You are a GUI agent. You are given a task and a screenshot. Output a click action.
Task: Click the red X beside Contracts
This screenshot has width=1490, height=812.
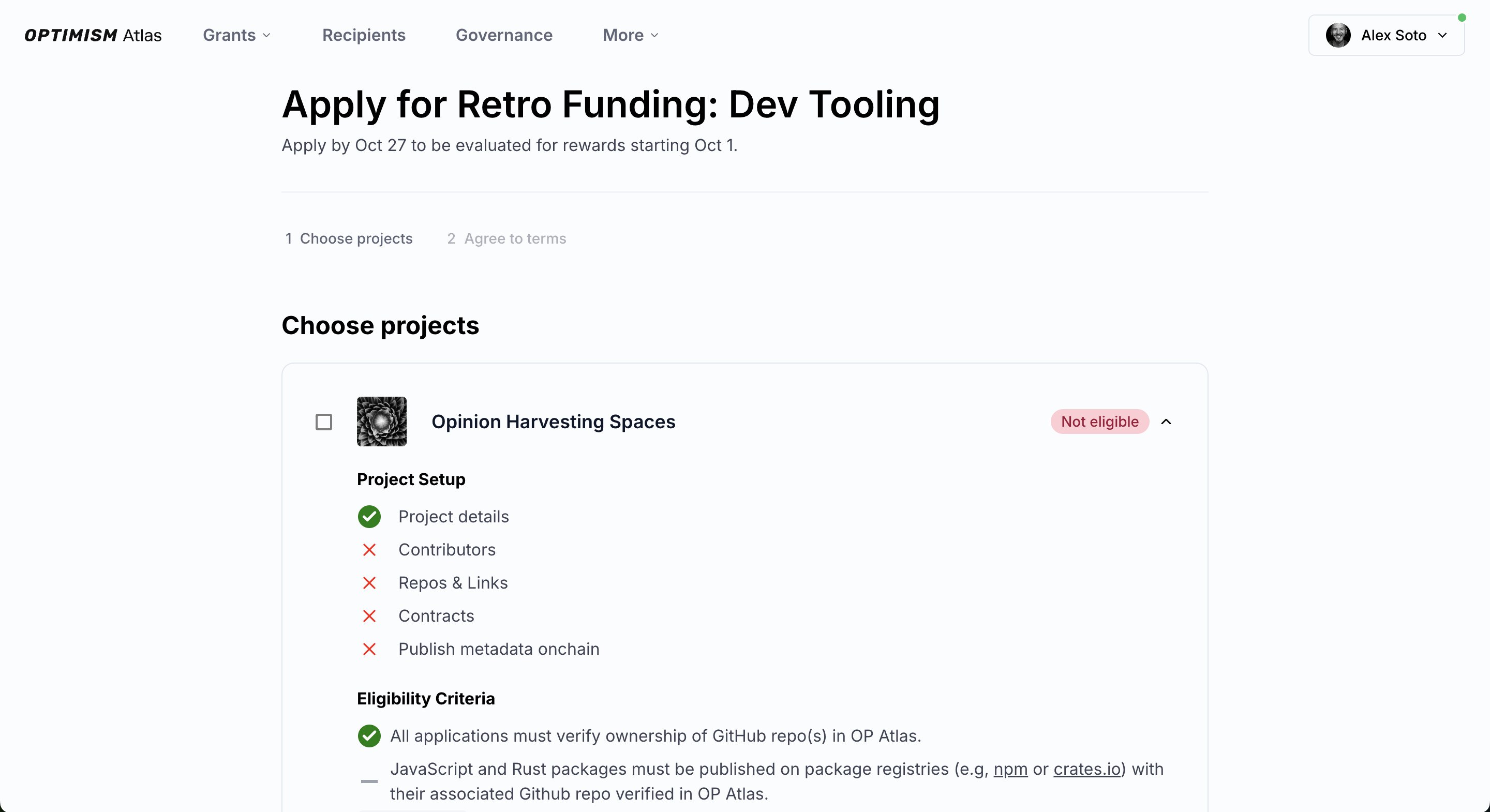click(369, 616)
